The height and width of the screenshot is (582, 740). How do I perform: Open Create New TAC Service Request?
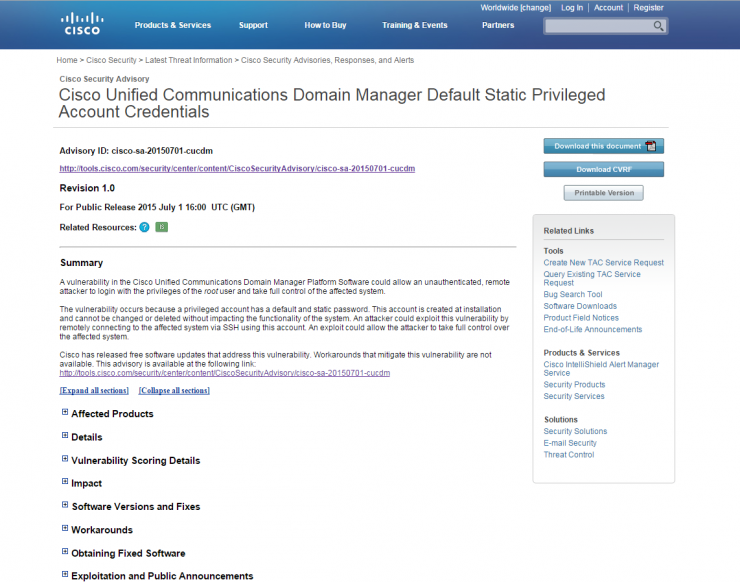[603, 262]
